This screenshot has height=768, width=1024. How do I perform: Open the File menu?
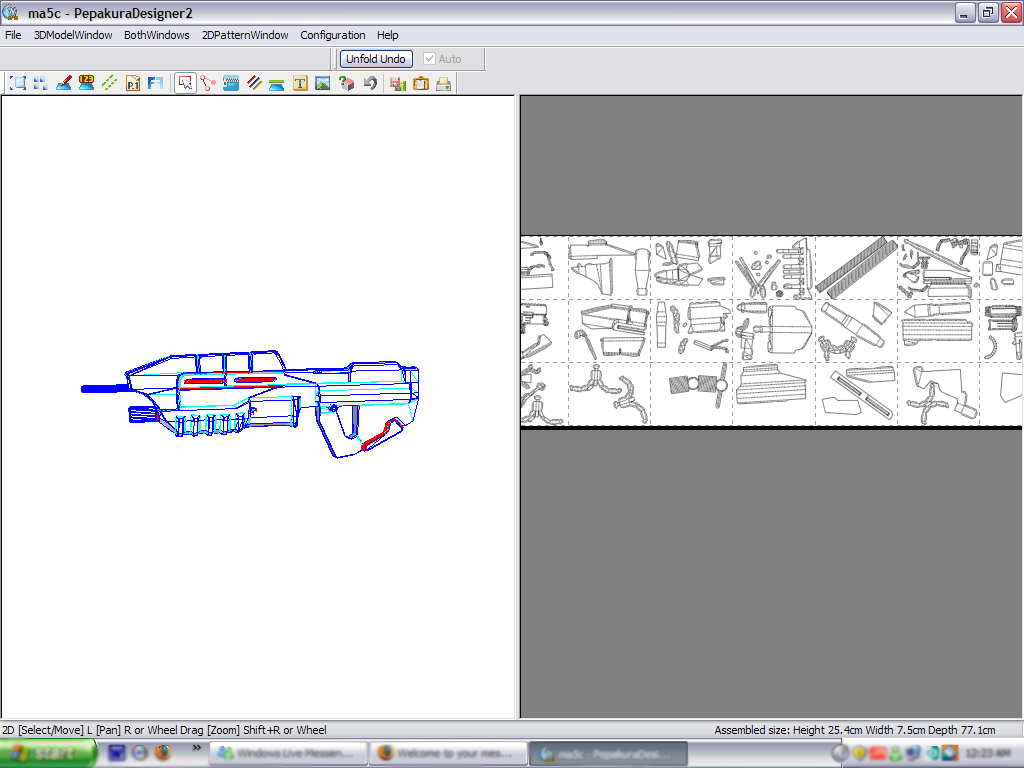[13, 35]
